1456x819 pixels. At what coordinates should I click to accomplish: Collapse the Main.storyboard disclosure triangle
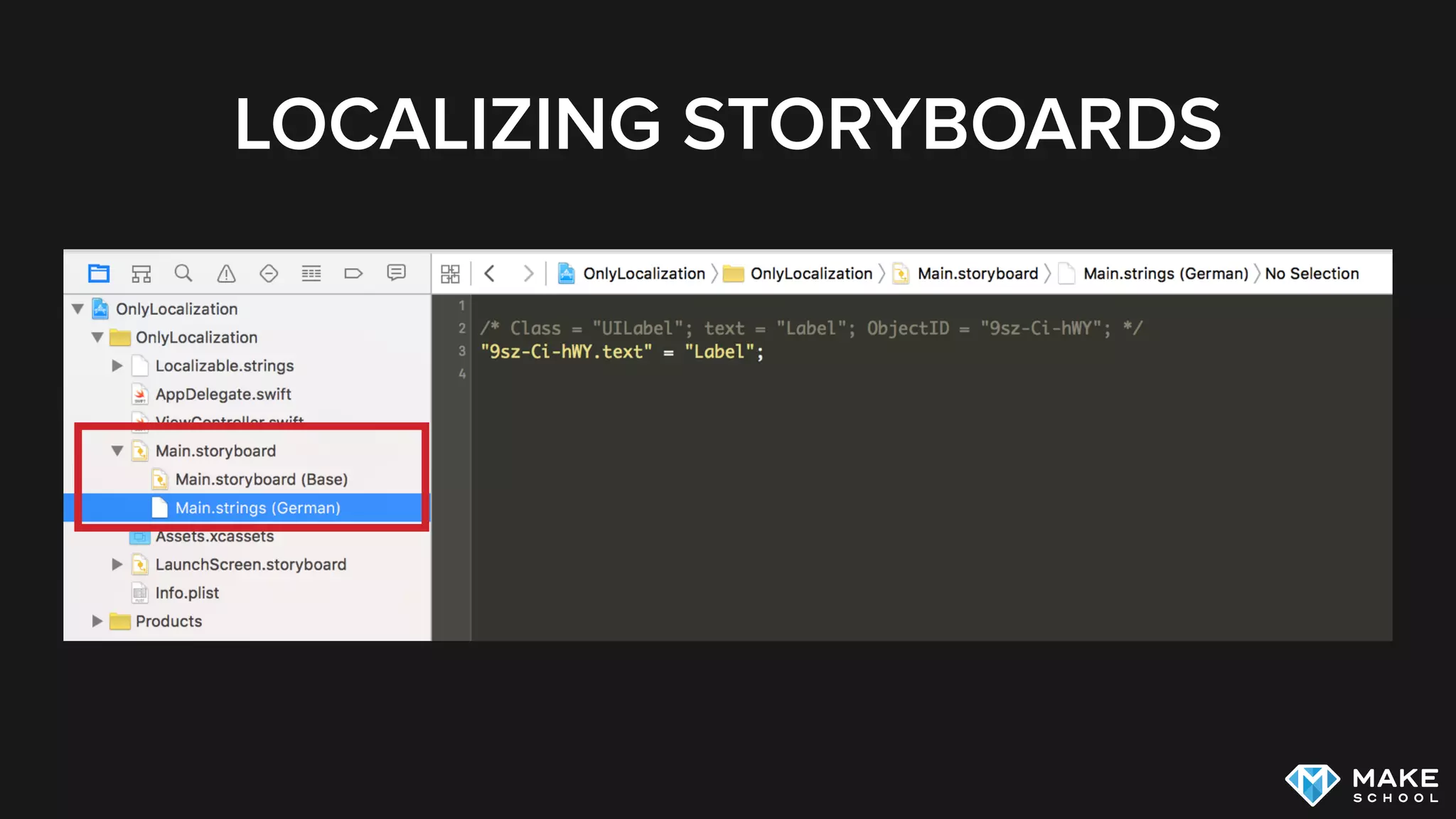[117, 451]
